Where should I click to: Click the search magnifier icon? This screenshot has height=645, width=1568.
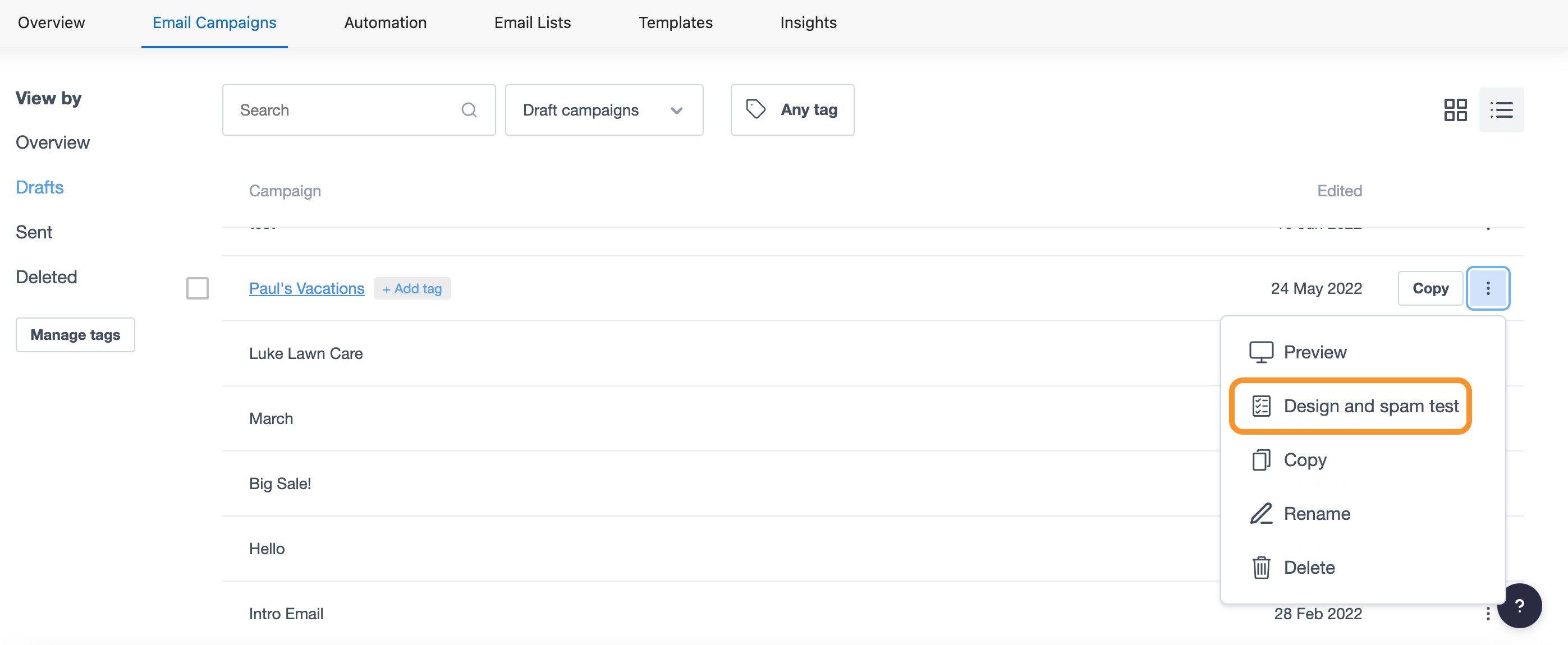[x=469, y=110]
